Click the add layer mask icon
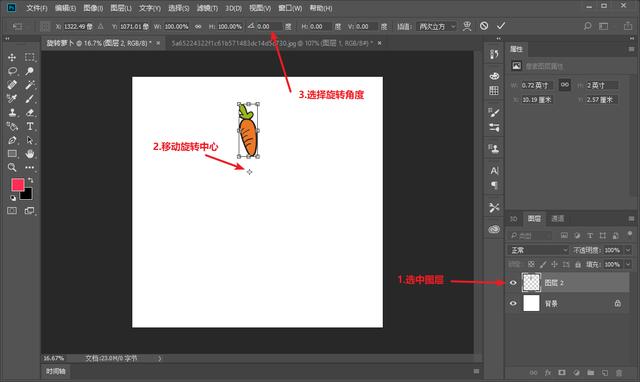This screenshot has height=382, width=640. [562, 373]
